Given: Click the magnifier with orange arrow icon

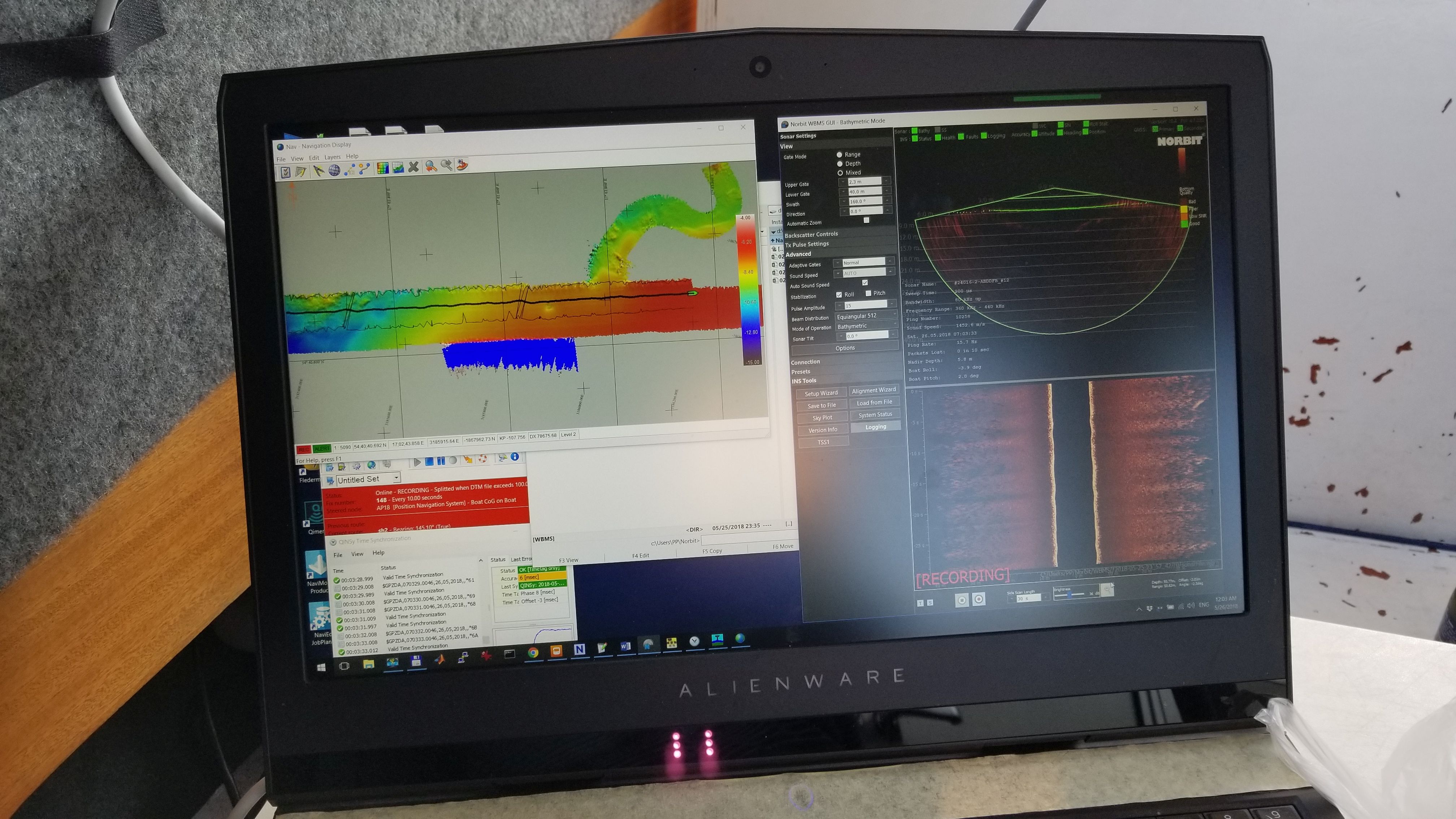Looking at the screenshot, I should pyautogui.click(x=431, y=166).
